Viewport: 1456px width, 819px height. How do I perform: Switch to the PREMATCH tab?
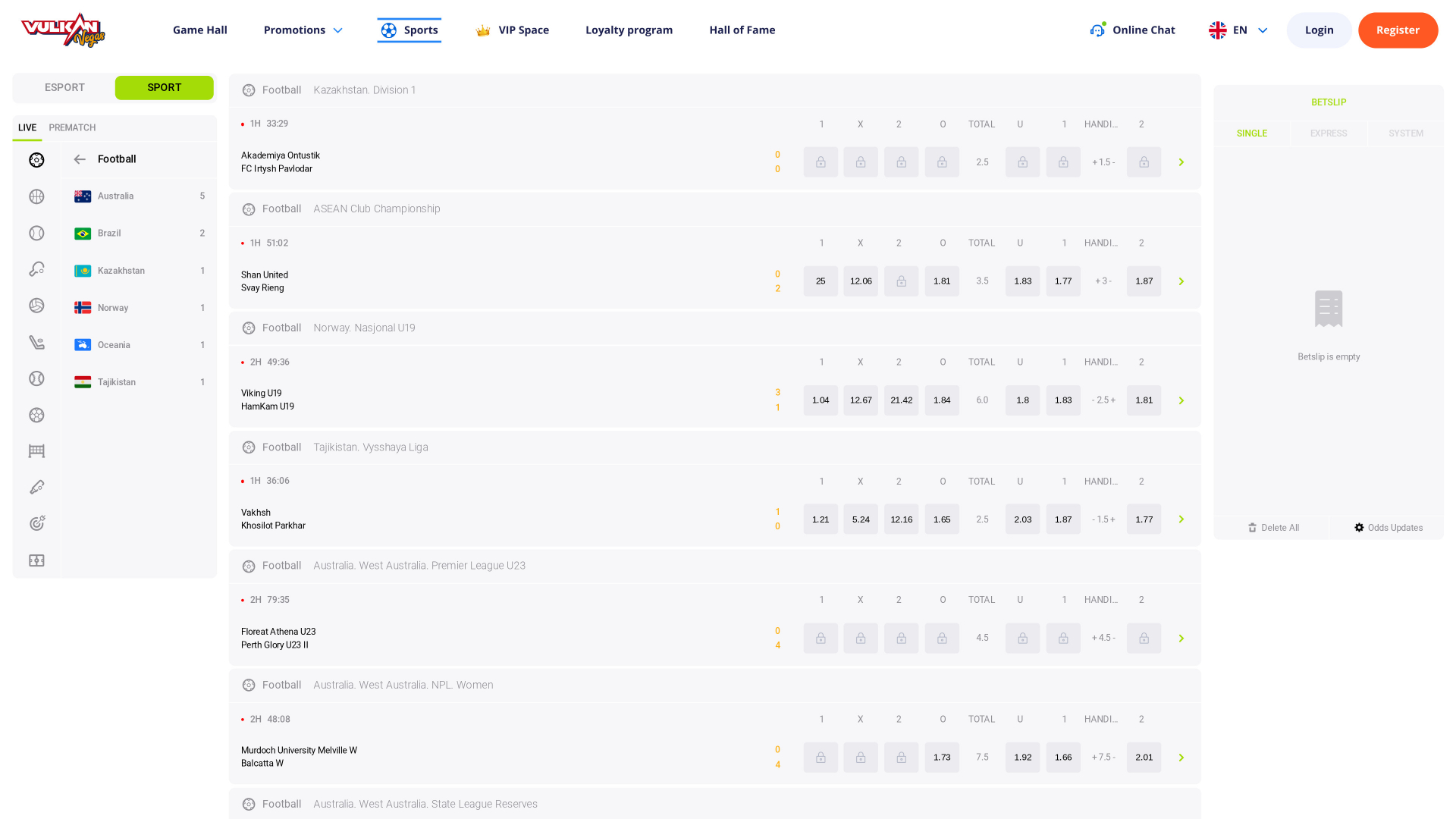pyautogui.click(x=72, y=128)
